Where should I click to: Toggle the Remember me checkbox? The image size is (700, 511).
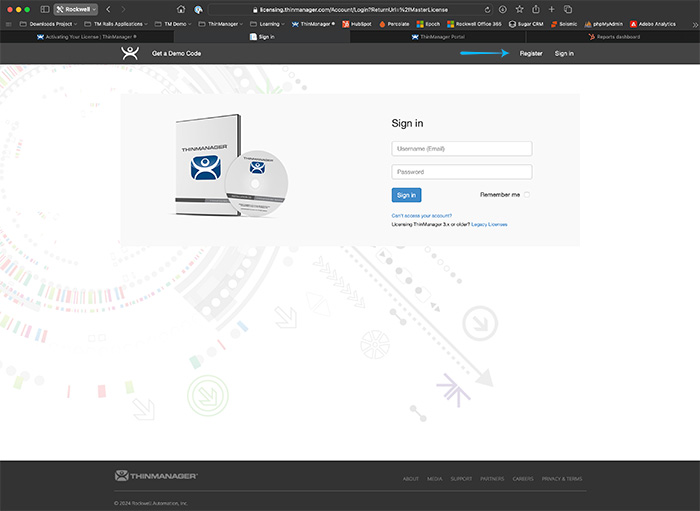click(527, 195)
